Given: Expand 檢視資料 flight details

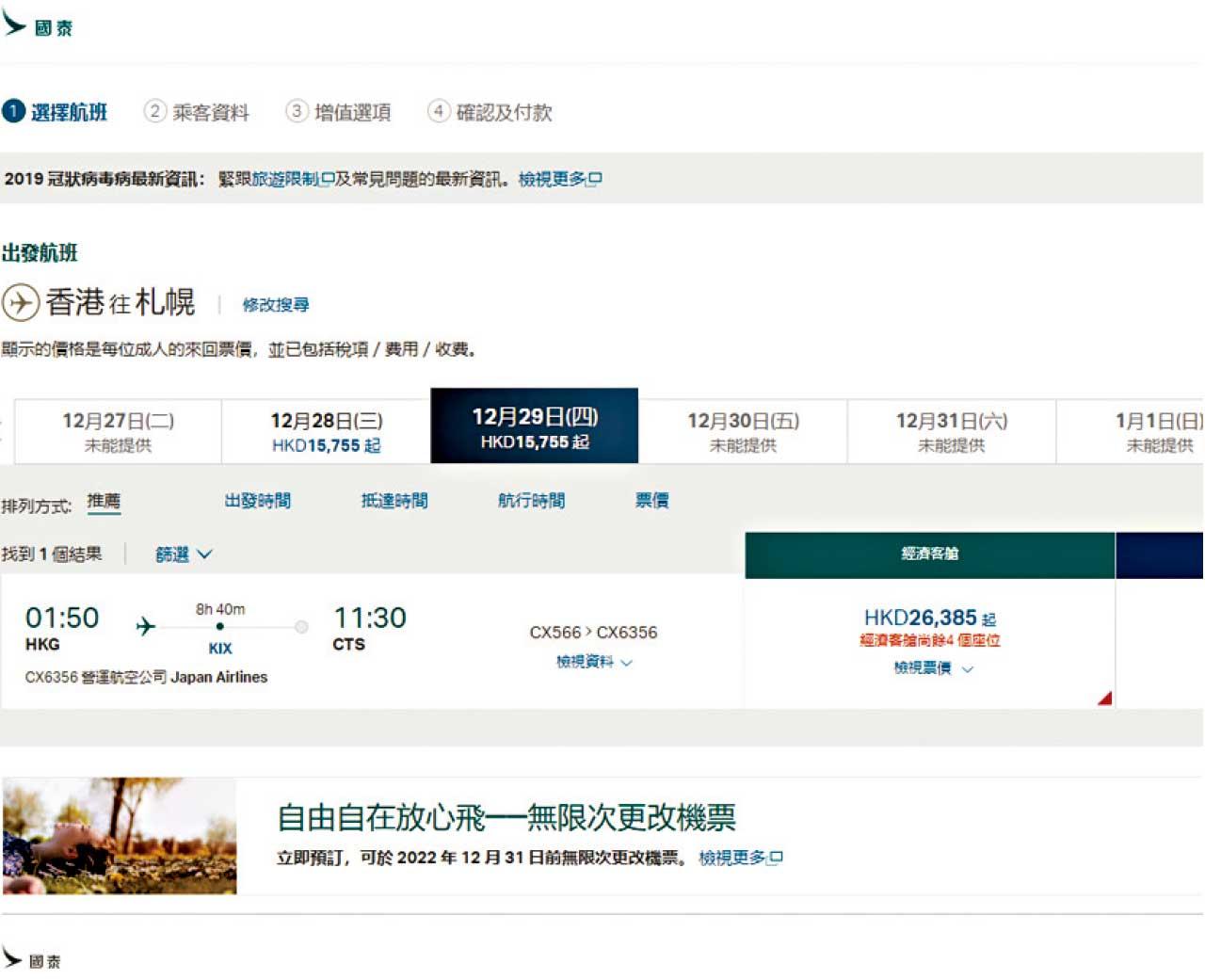Looking at the screenshot, I should (x=594, y=662).
